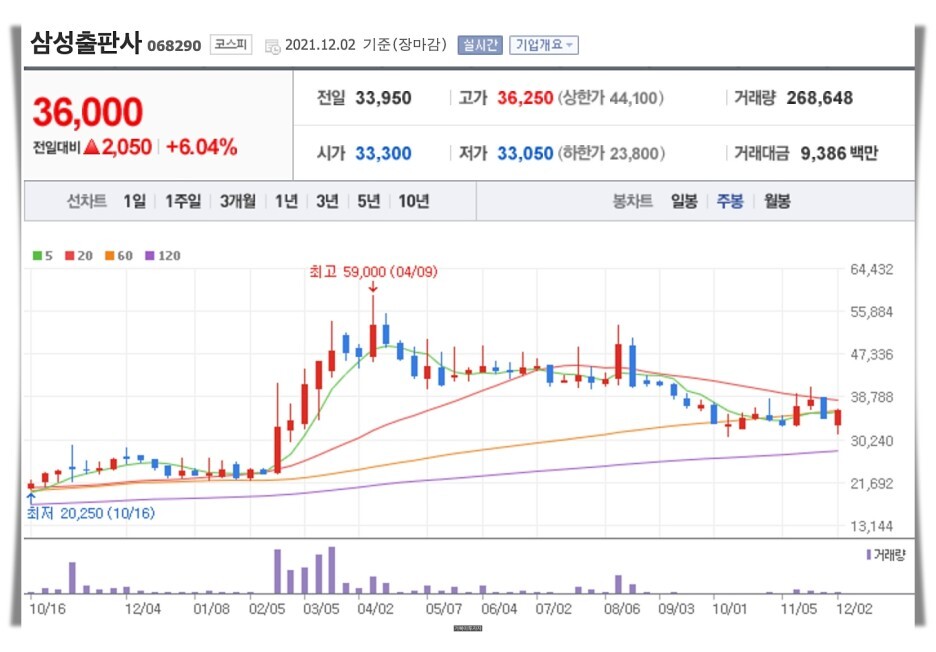
Task: Click the 2021.12.02 기준(장마감) date text
Action: point(365,45)
